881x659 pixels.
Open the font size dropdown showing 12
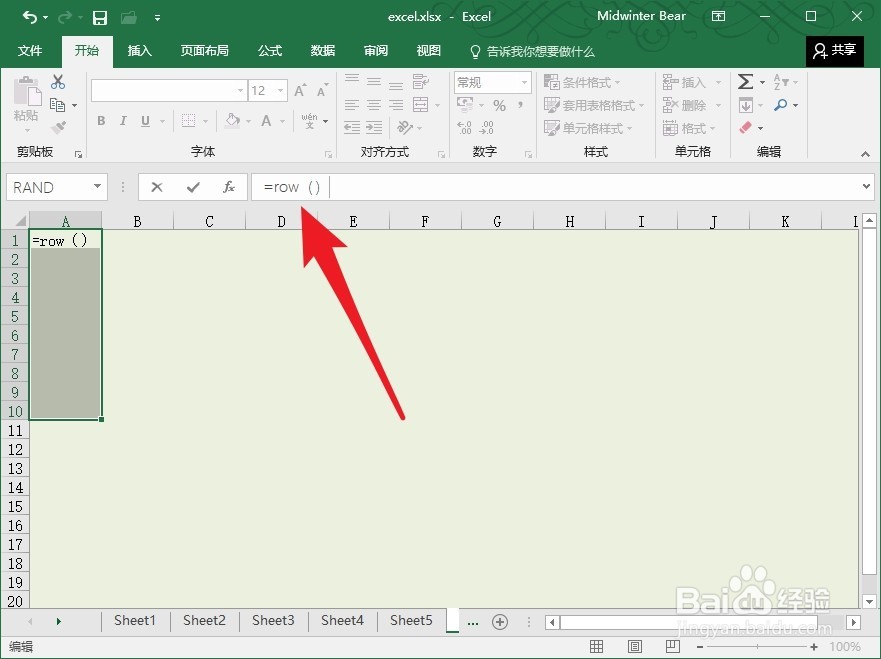point(280,90)
